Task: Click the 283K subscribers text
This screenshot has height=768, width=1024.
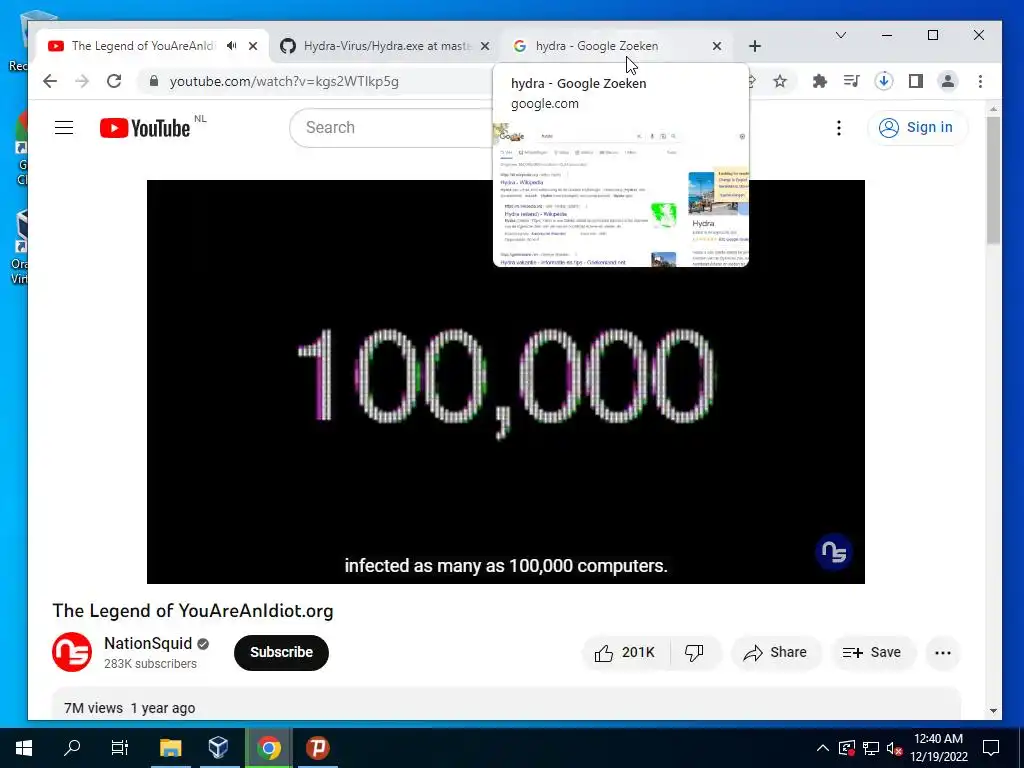Action: tap(150, 664)
